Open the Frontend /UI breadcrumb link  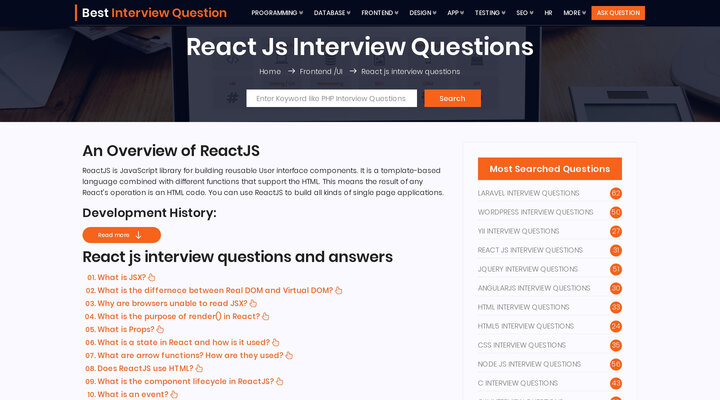(x=321, y=72)
